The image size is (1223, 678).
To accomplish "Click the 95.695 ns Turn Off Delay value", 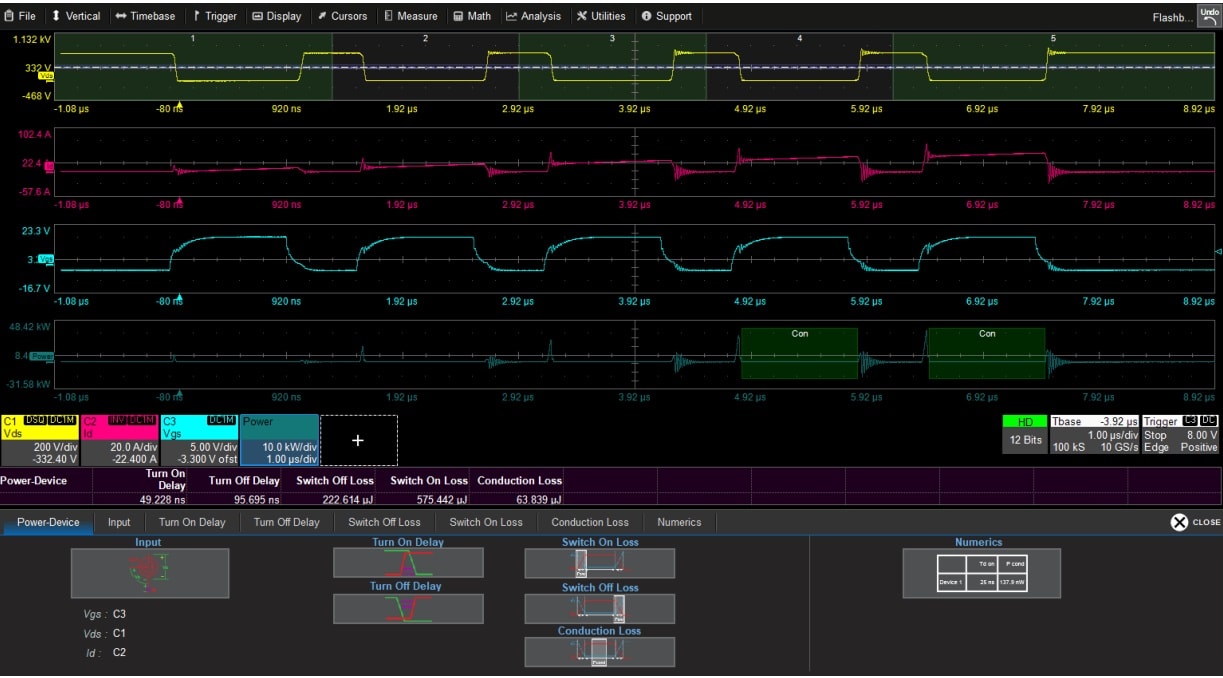I will click(256, 498).
